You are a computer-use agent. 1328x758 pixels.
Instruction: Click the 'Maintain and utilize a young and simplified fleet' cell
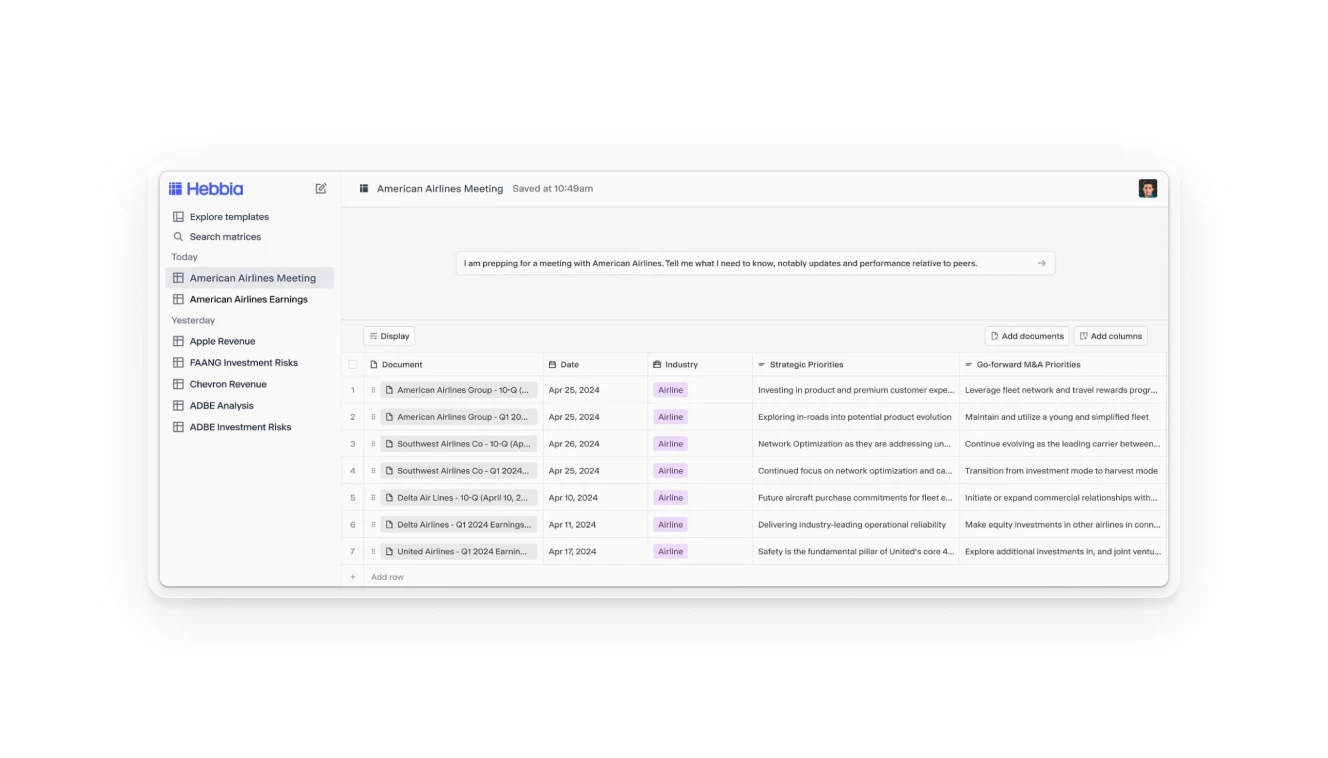[1062, 417]
